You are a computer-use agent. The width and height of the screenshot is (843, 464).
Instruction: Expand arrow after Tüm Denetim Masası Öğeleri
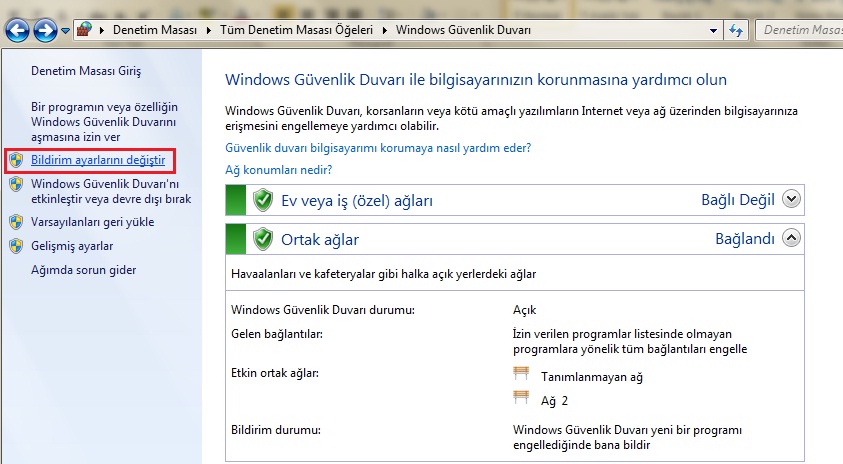[x=385, y=30]
